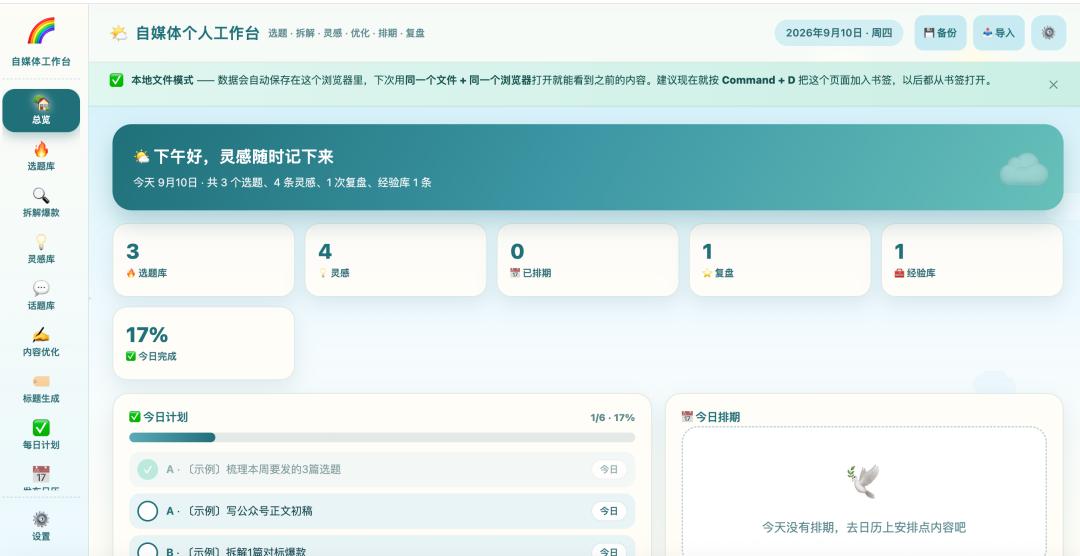The image size is (1080, 556).
Task: Dismiss the 本地文件模式 notice banner
Action: tap(1053, 85)
